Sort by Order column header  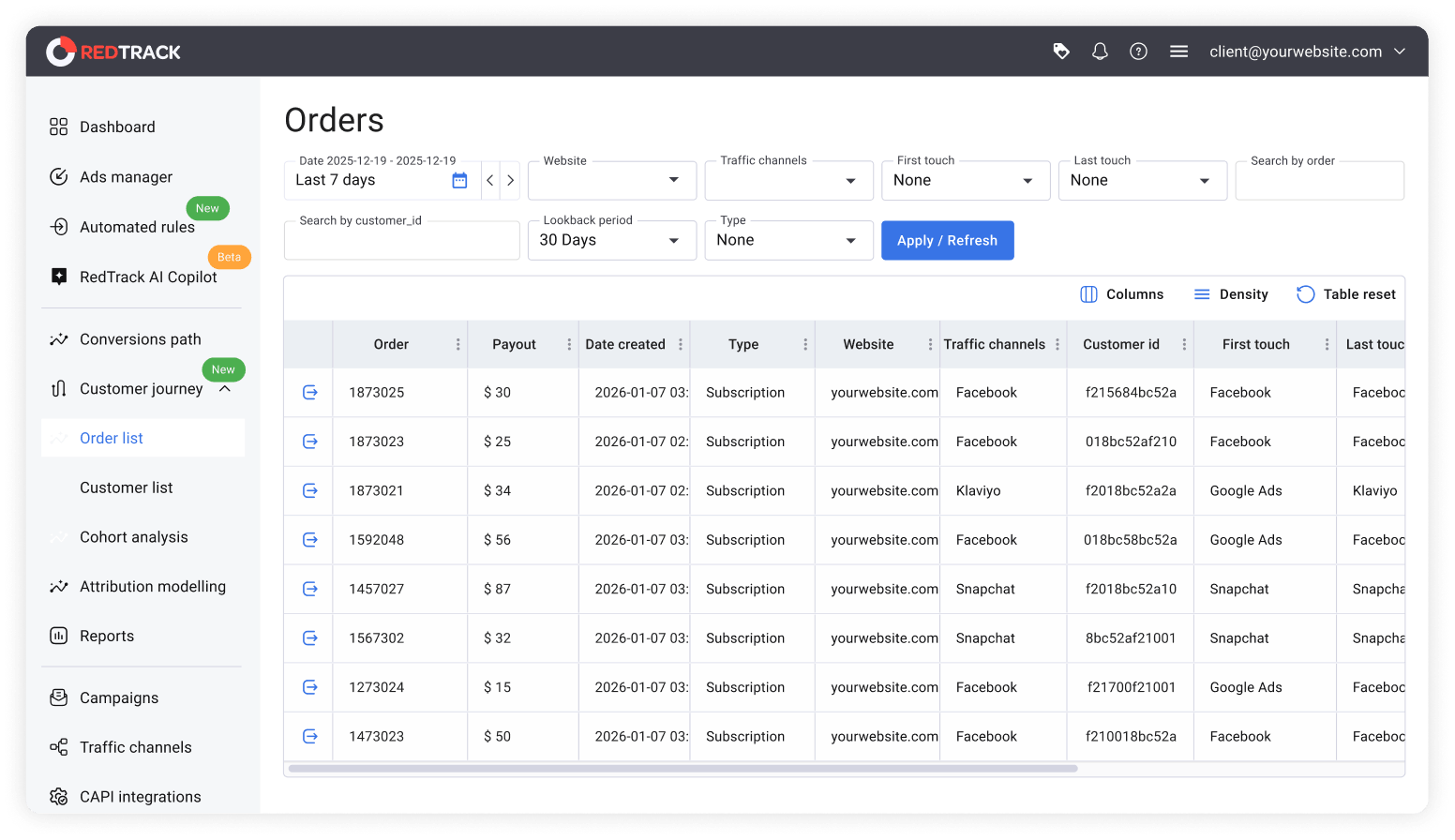pyautogui.click(x=391, y=344)
